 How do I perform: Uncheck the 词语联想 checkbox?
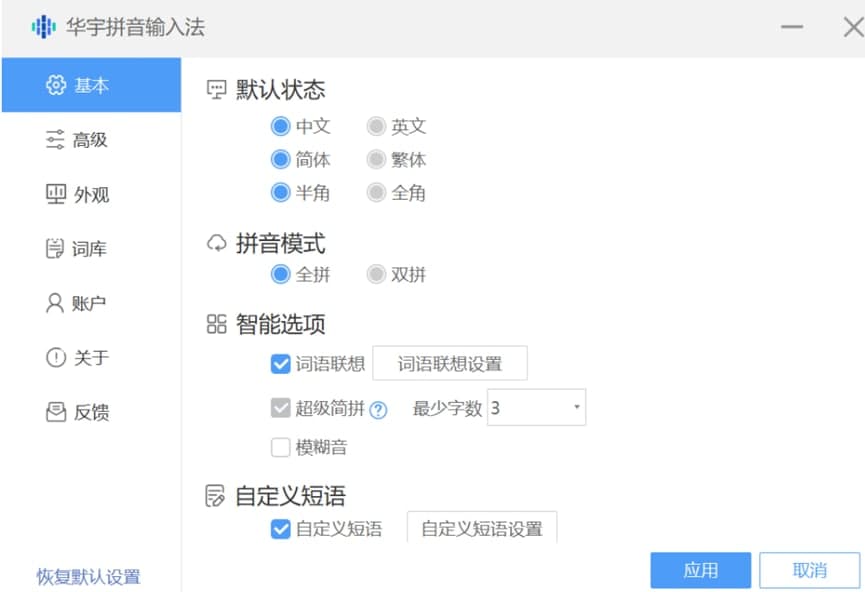click(x=281, y=364)
